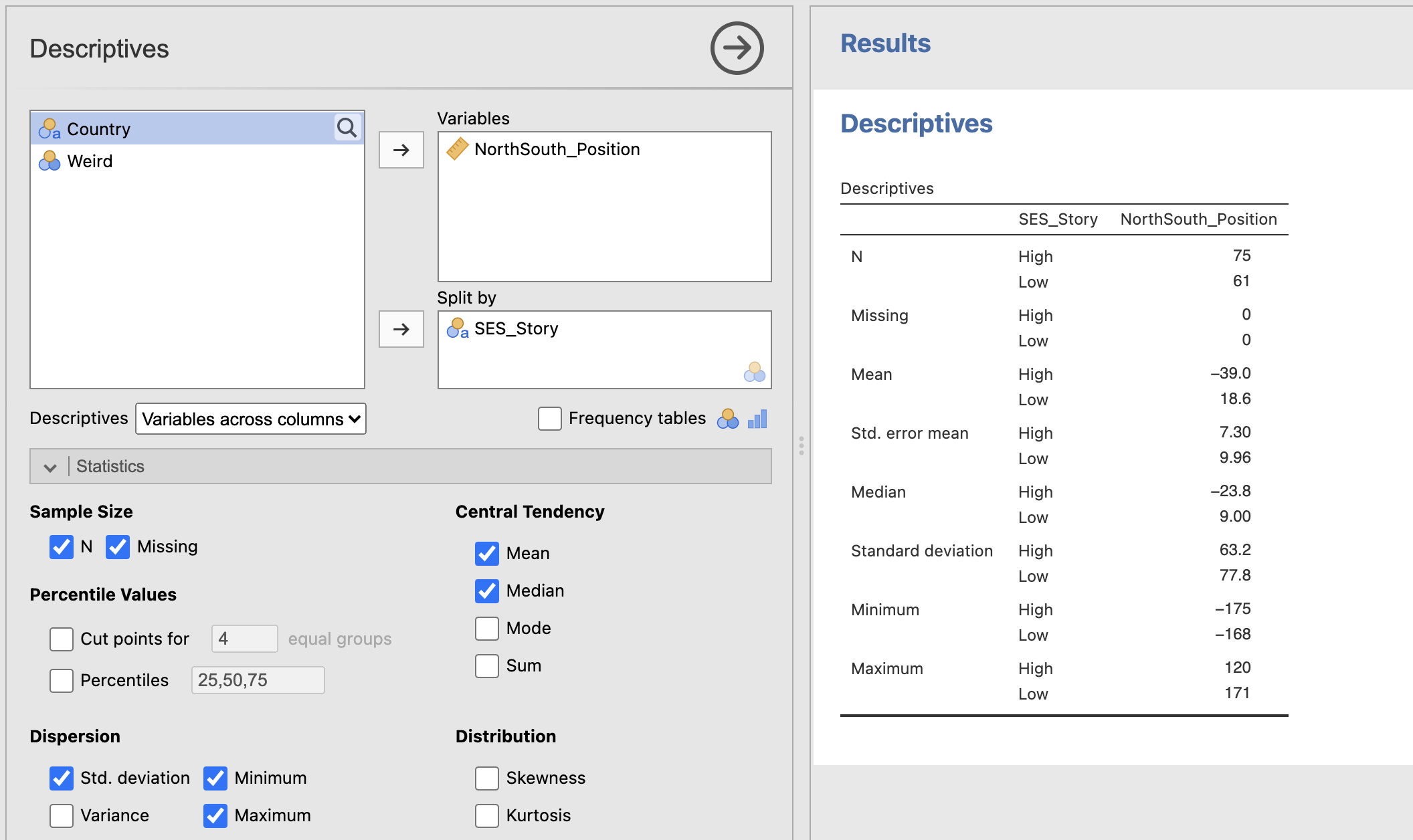Screen dimensions: 1413x840
Task: Click the bar chart icon near Frequency tables
Action: 757,419
